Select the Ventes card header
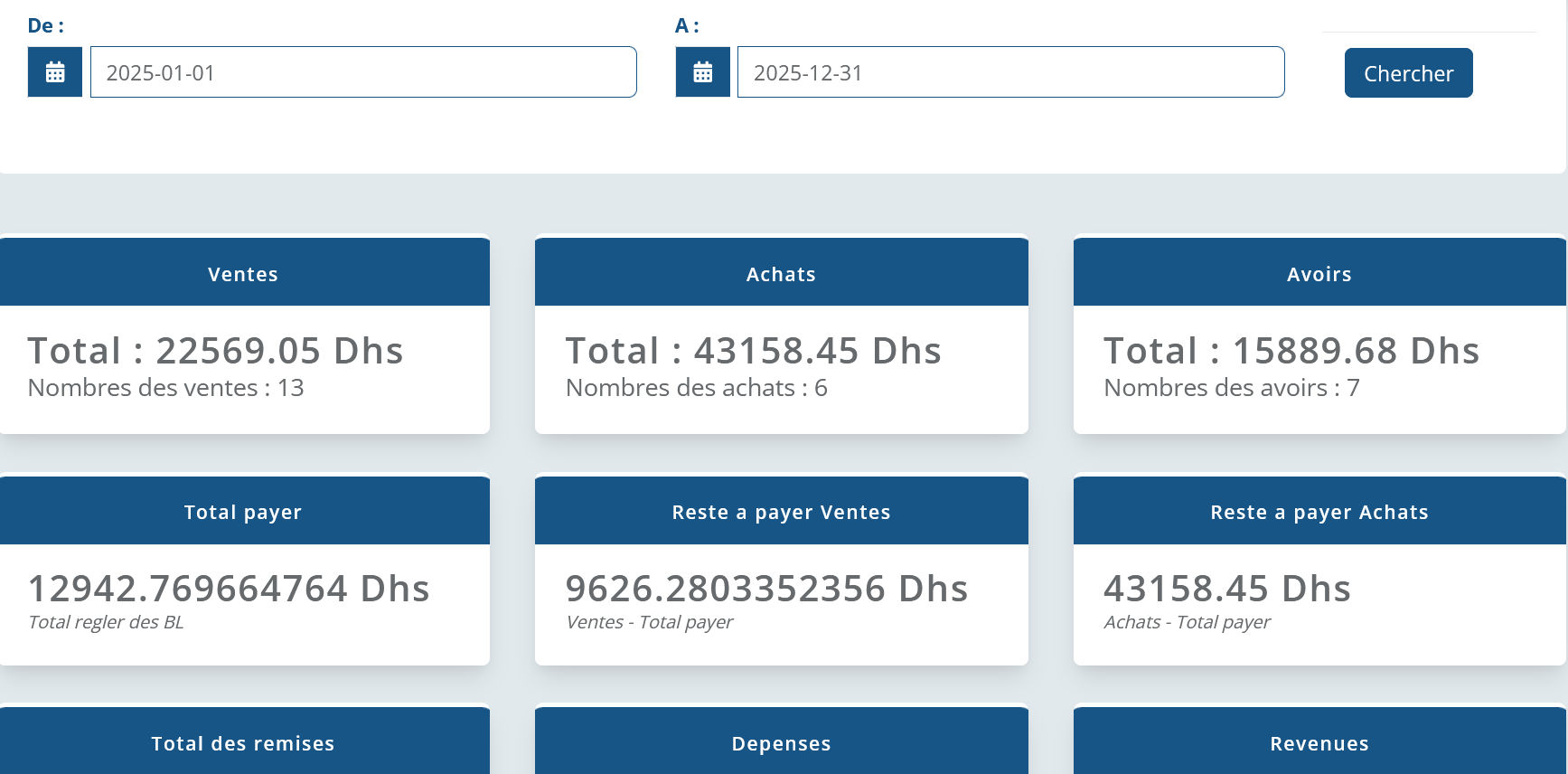This screenshot has width=1568, height=774. (243, 274)
